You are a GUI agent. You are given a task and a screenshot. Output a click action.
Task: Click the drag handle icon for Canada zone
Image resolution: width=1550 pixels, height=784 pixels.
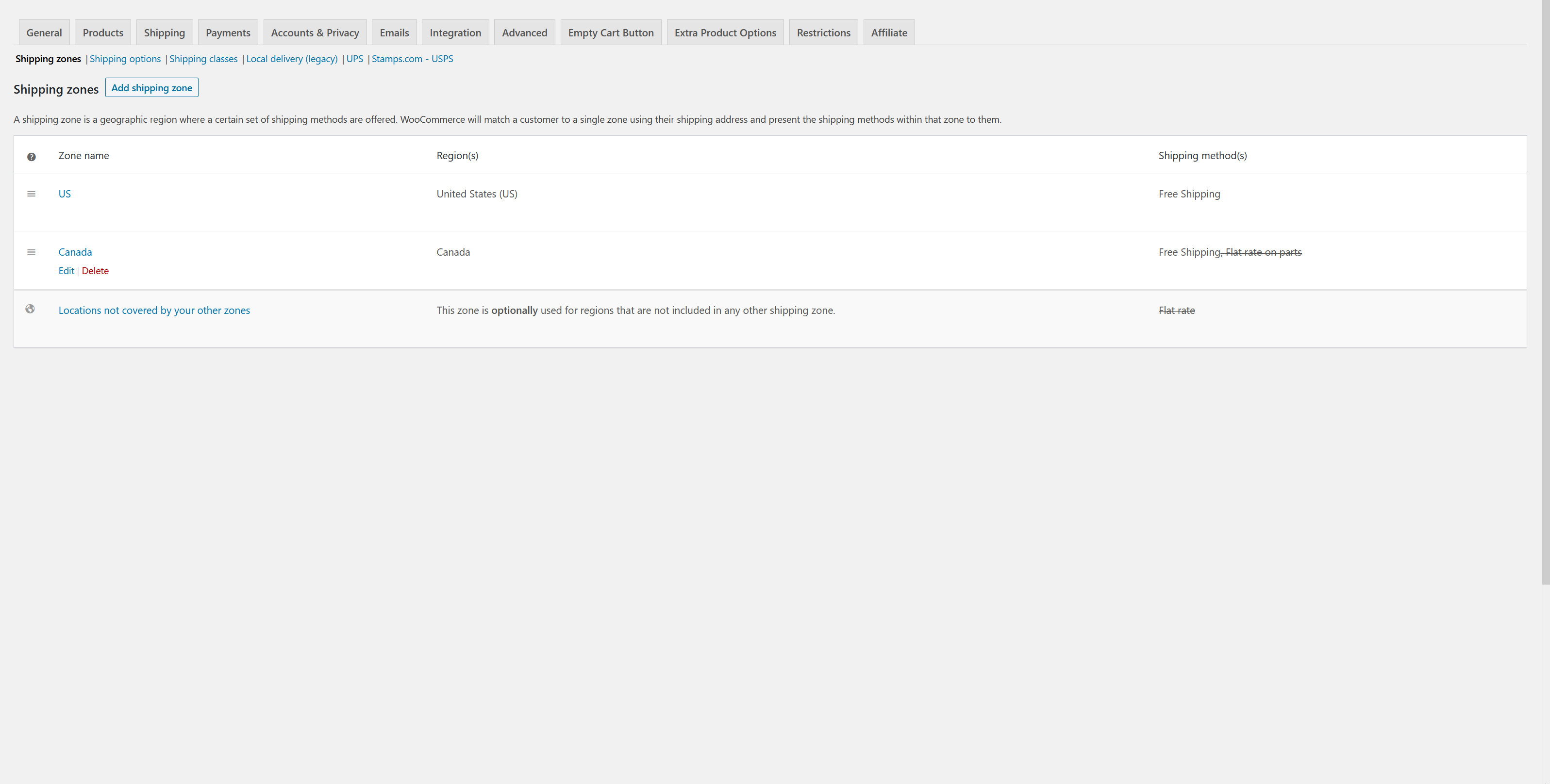[31, 252]
